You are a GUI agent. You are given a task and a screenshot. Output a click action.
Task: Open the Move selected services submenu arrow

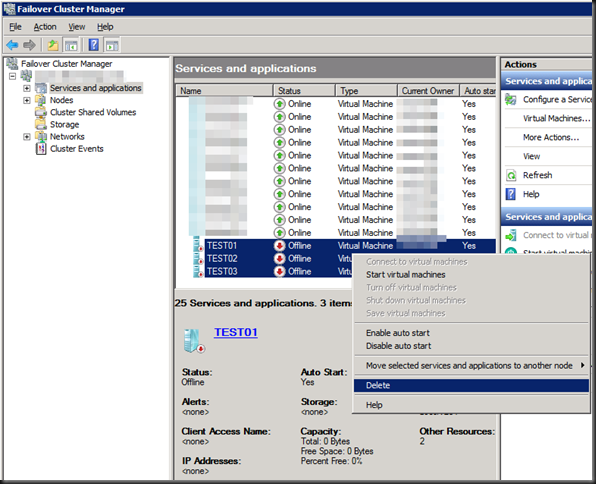(582, 365)
